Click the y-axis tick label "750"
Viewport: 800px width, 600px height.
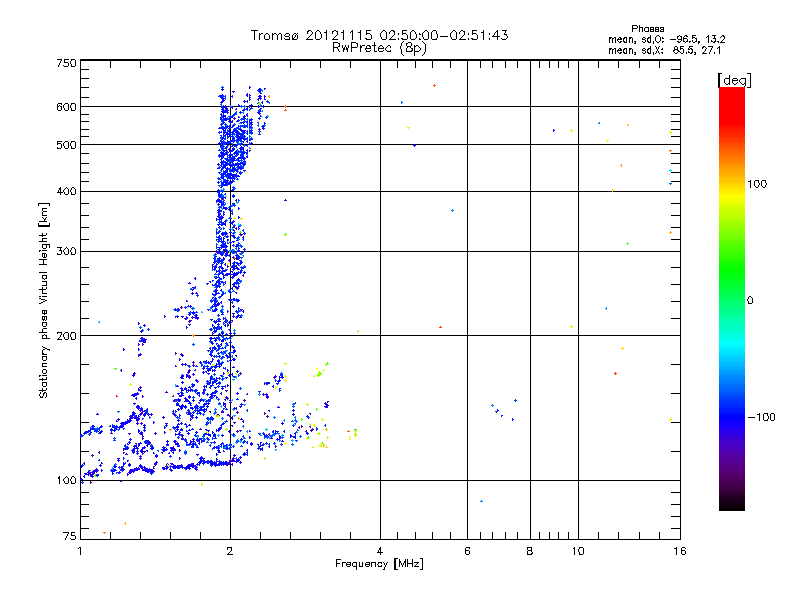click(66, 63)
